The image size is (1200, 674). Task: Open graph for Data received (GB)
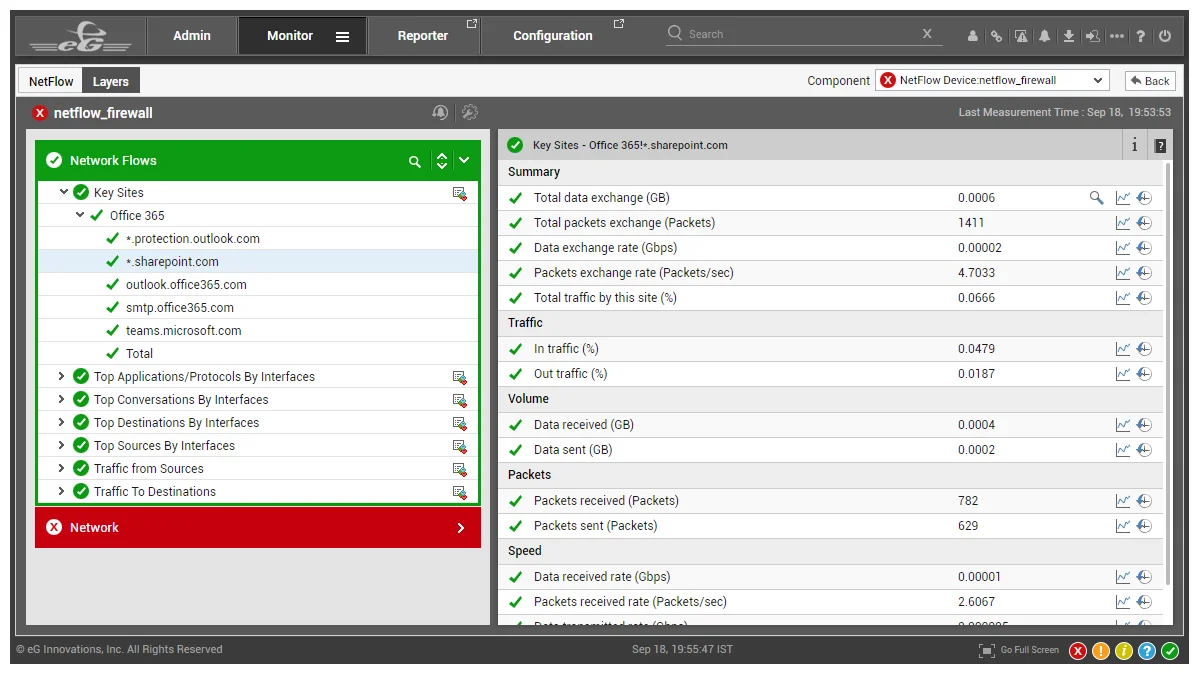click(1123, 425)
